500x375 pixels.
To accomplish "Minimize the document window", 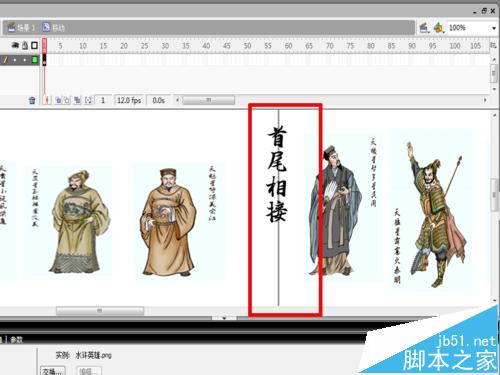I will click(x=475, y=12).
